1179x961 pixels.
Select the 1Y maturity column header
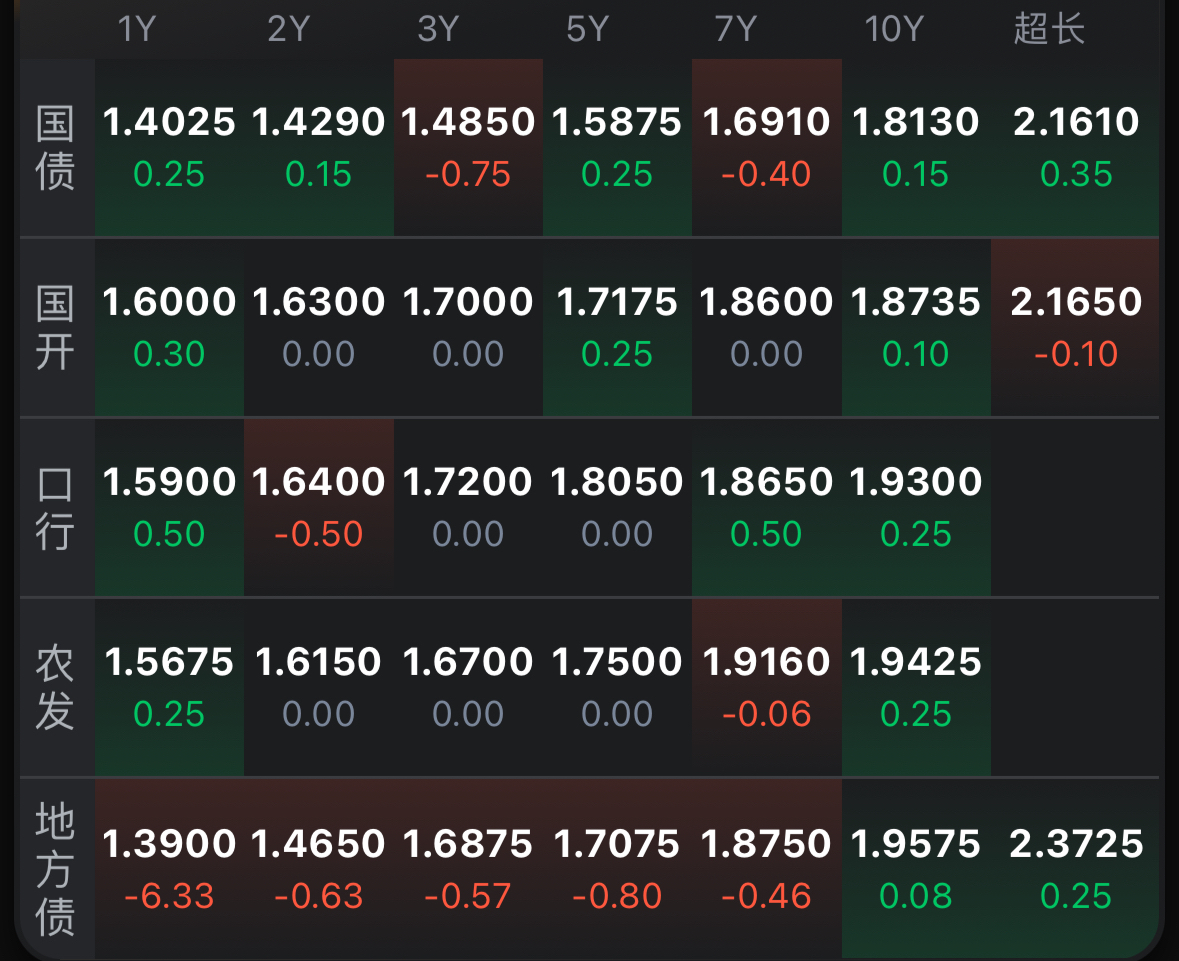pyautogui.click(x=137, y=29)
